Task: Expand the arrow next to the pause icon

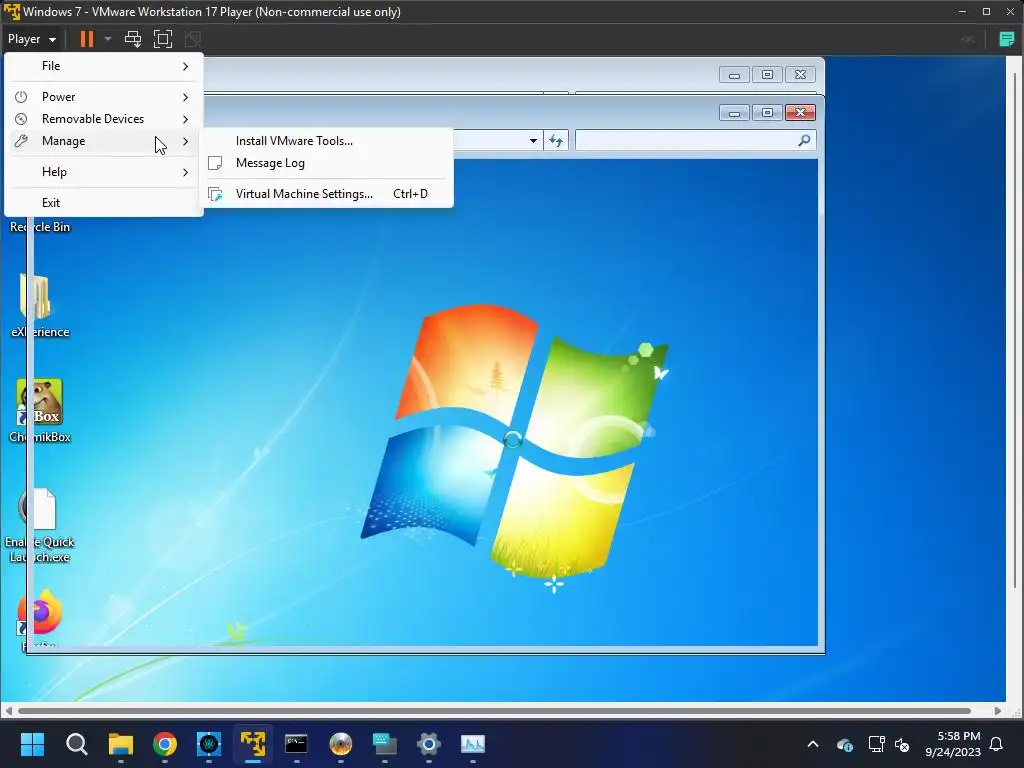Action: 108,39
